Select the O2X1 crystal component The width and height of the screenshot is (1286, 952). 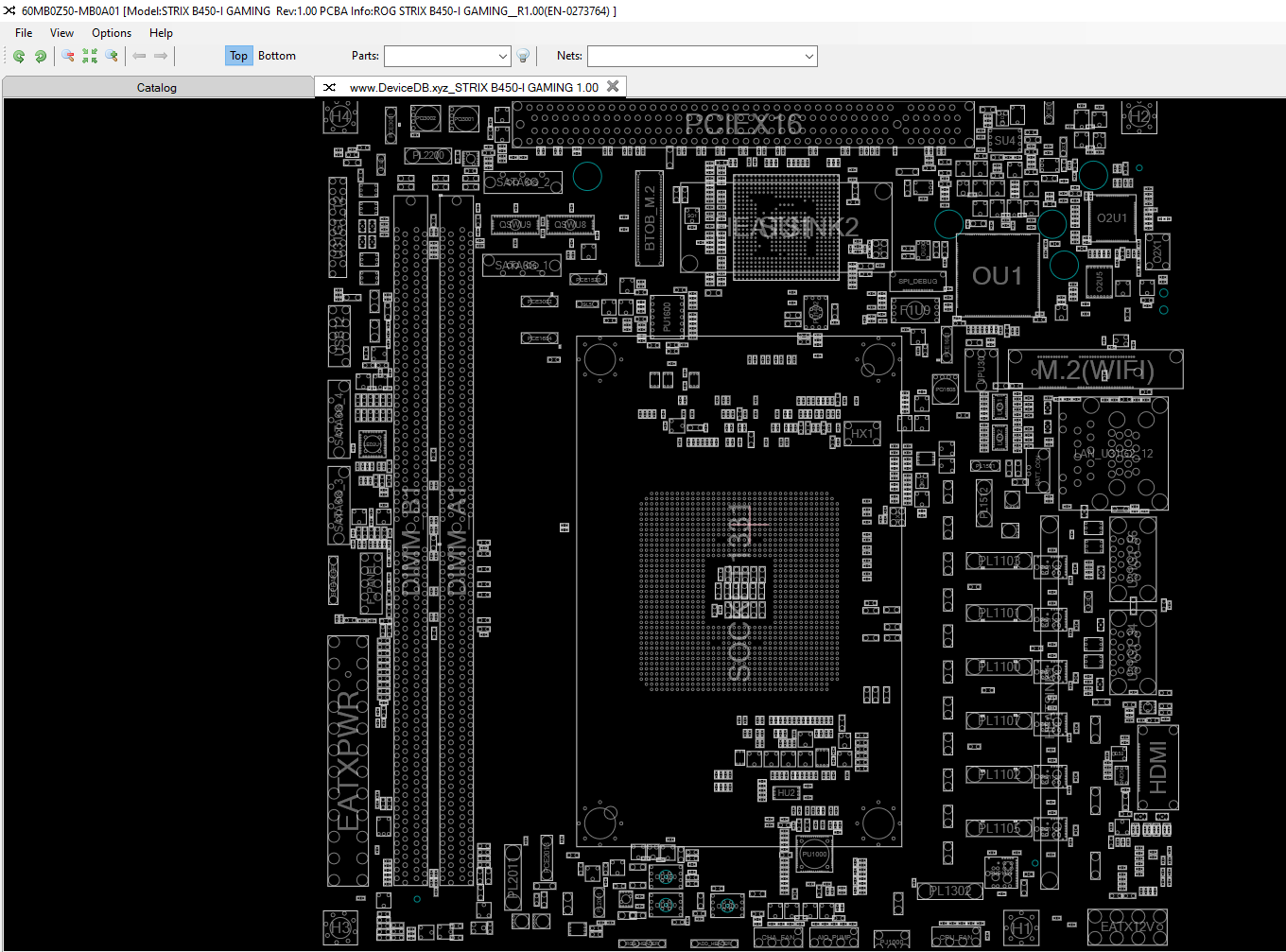(x=1156, y=251)
